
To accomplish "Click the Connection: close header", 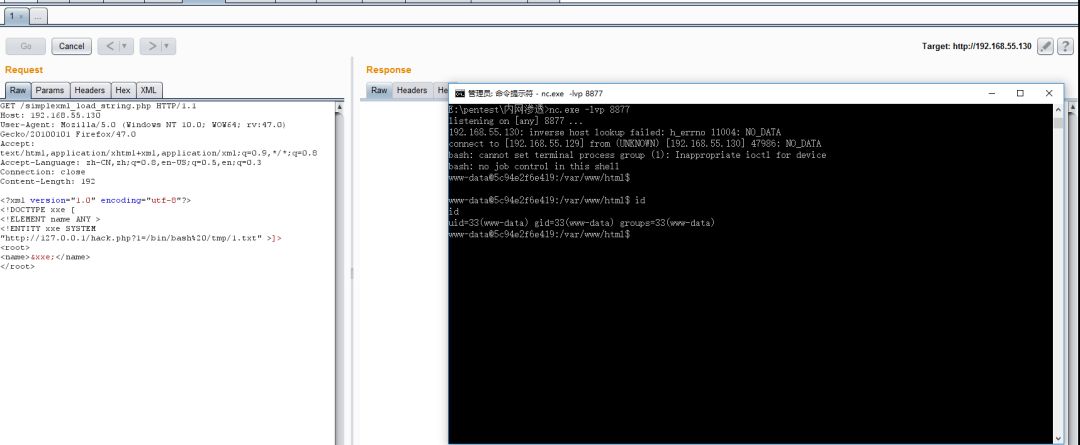I will click(43, 172).
